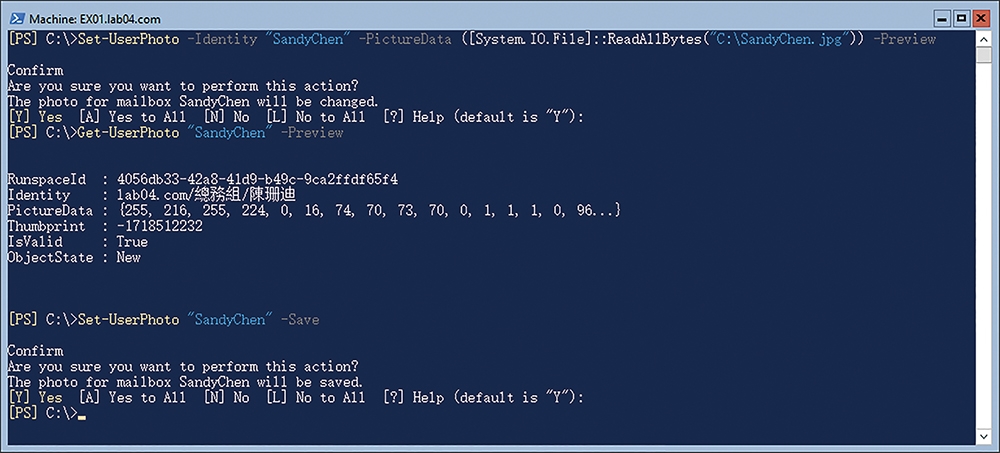Click the Thumbprint value -1718512232
This screenshot has width=1000, height=453.
pyautogui.click(x=159, y=226)
